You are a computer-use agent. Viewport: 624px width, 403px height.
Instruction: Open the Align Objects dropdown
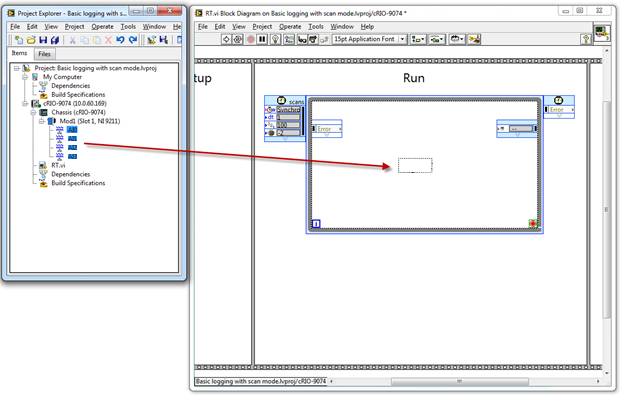tap(420, 40)
